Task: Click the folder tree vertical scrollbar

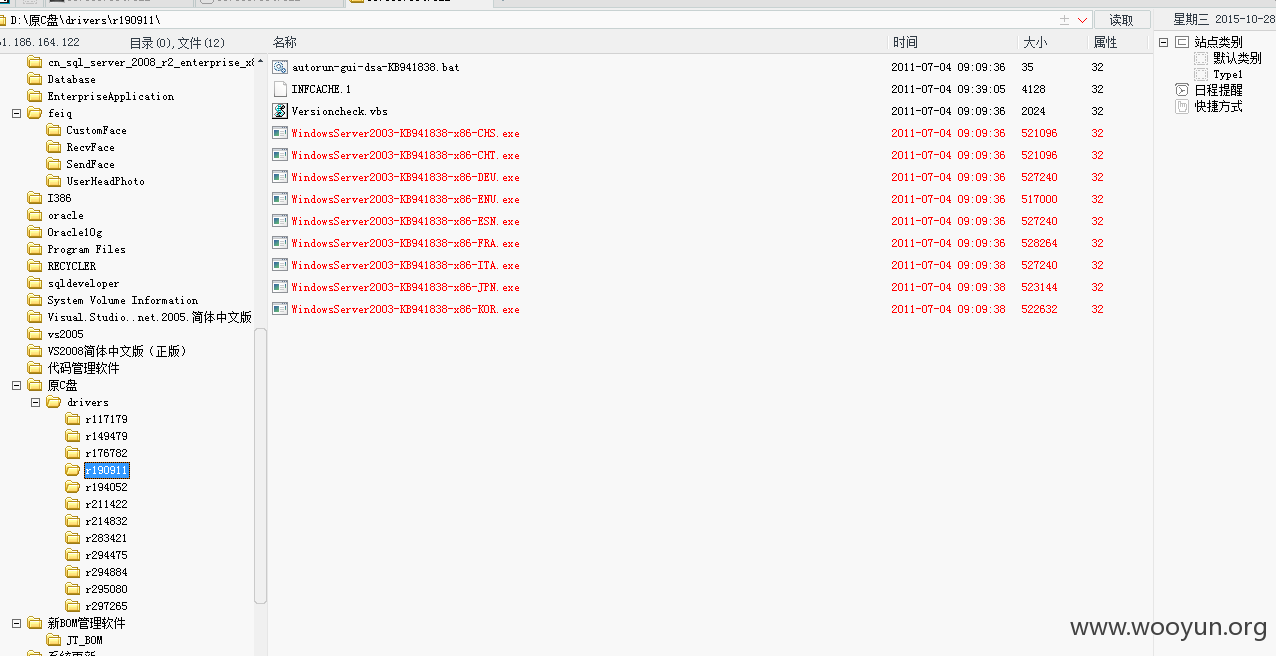Action: click(261, 465)
